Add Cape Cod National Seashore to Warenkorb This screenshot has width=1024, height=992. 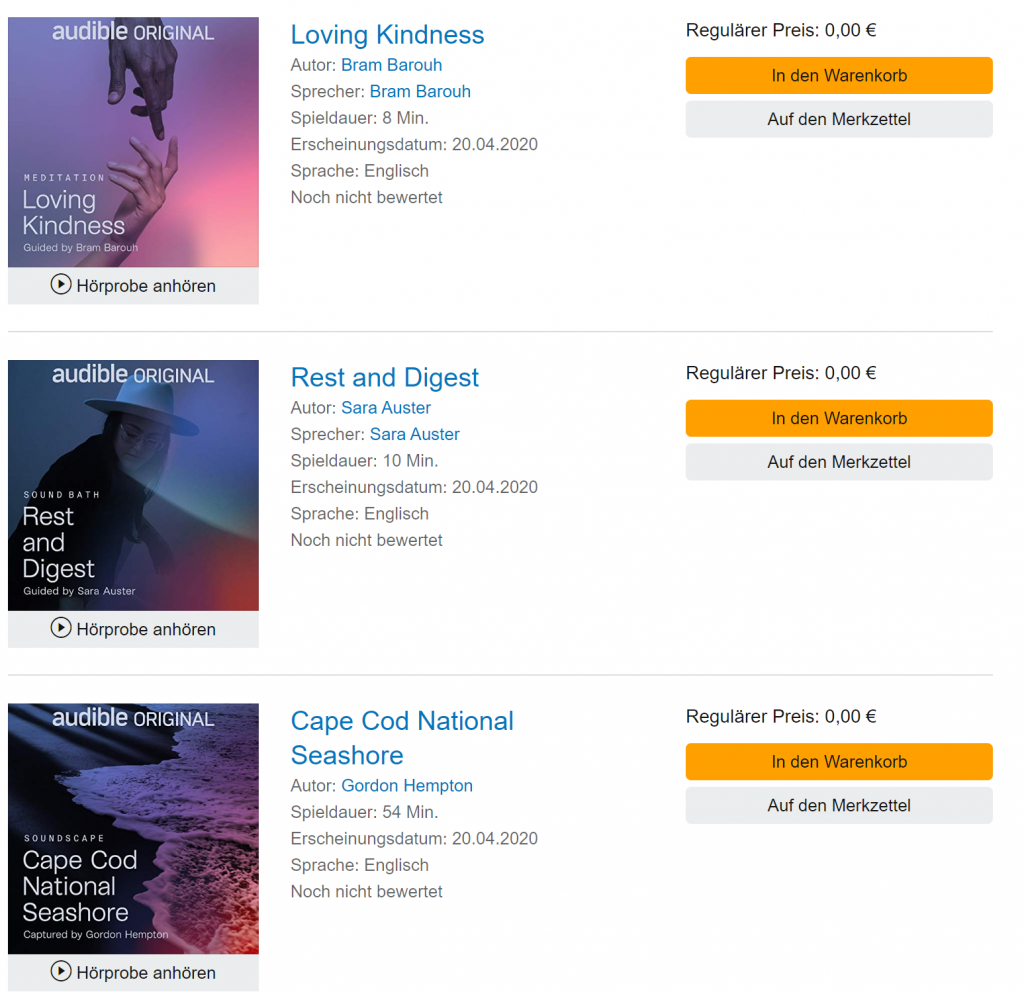point(839,761)
